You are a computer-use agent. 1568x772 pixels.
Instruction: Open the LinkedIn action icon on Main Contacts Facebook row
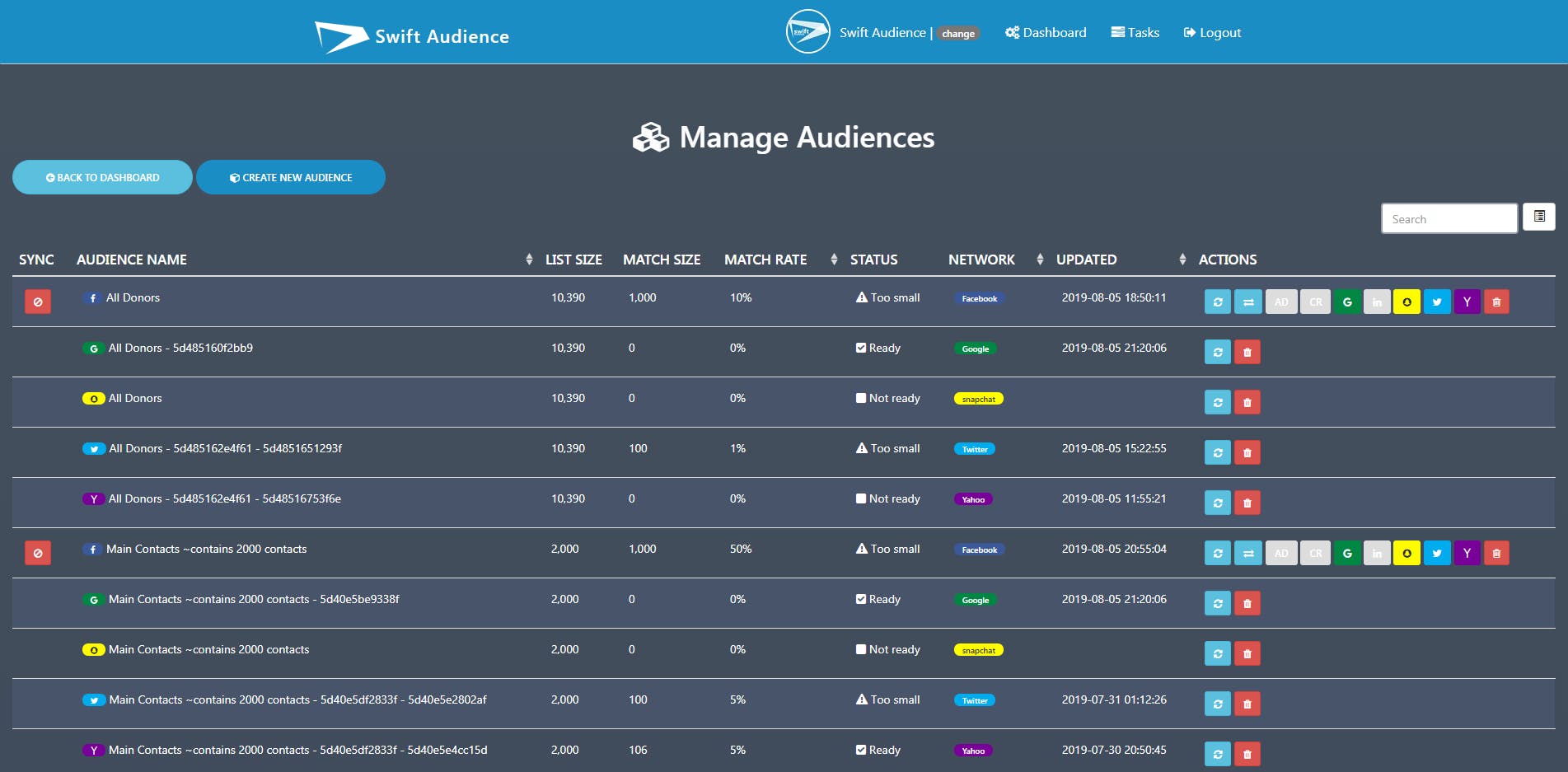pos(1377,553)
